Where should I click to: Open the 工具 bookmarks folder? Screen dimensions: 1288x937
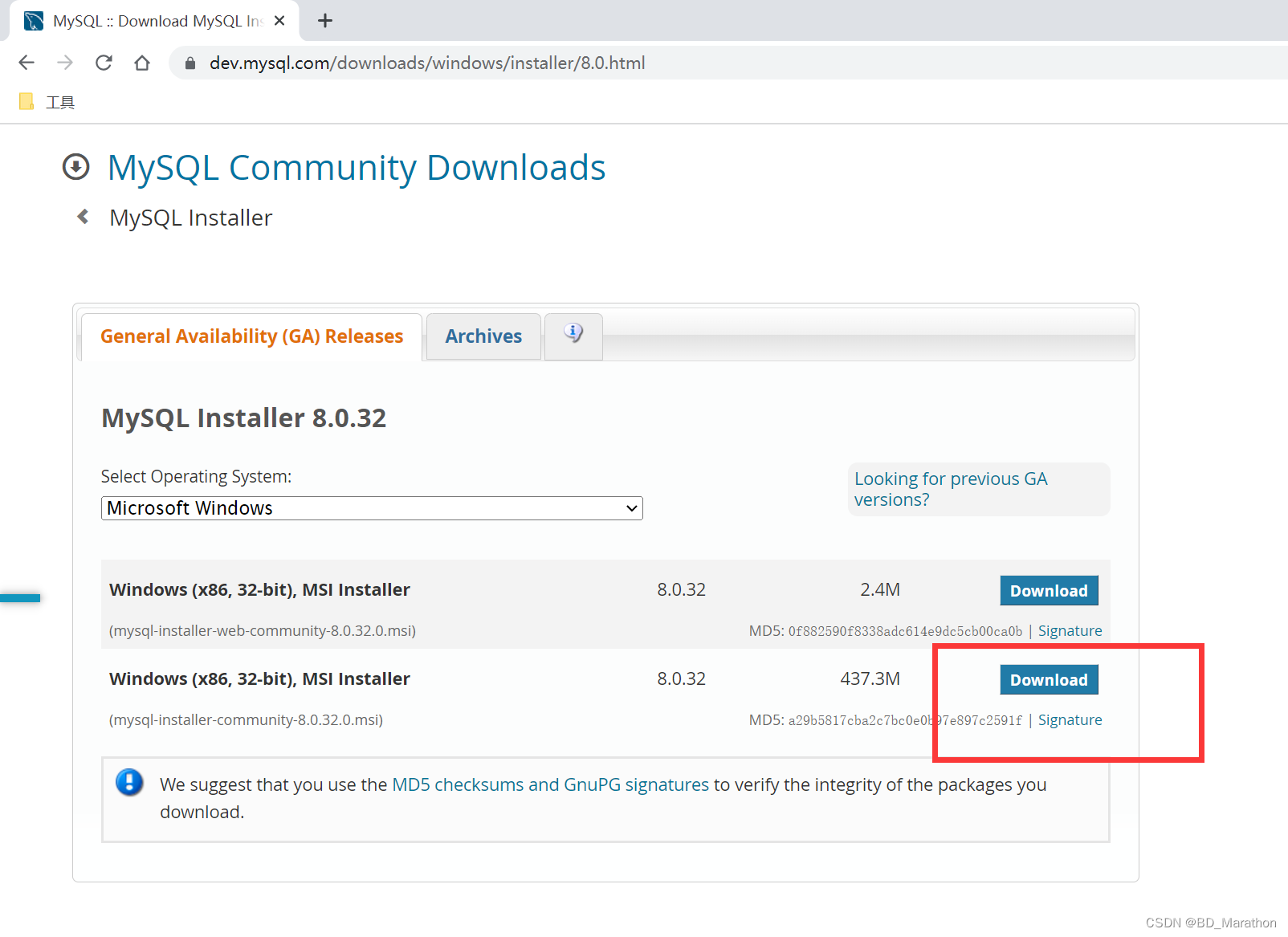tap(48, 101)
